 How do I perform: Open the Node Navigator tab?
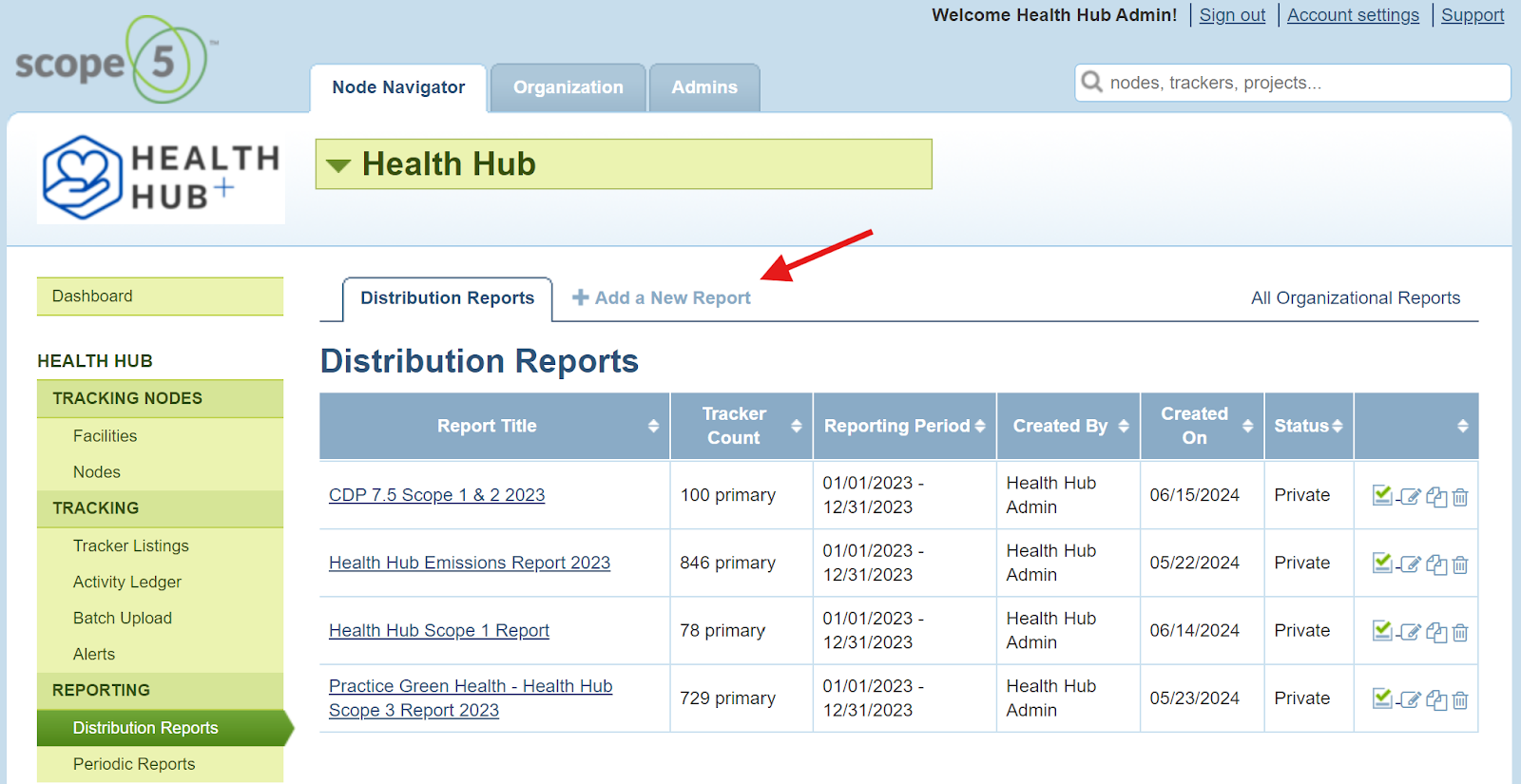point(398,87)
